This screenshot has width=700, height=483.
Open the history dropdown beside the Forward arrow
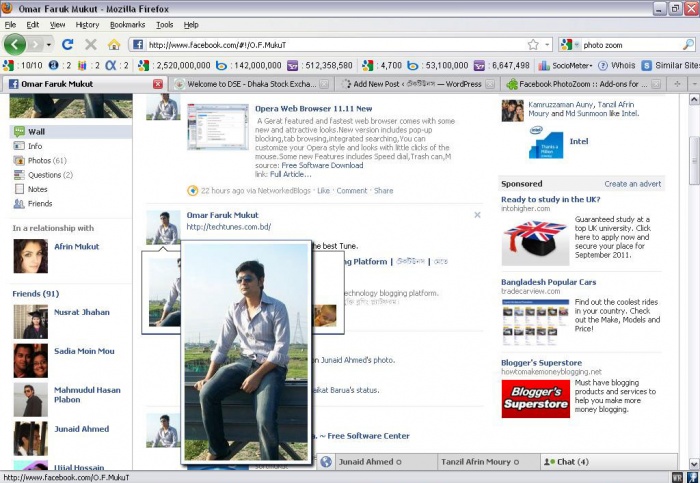49,44
